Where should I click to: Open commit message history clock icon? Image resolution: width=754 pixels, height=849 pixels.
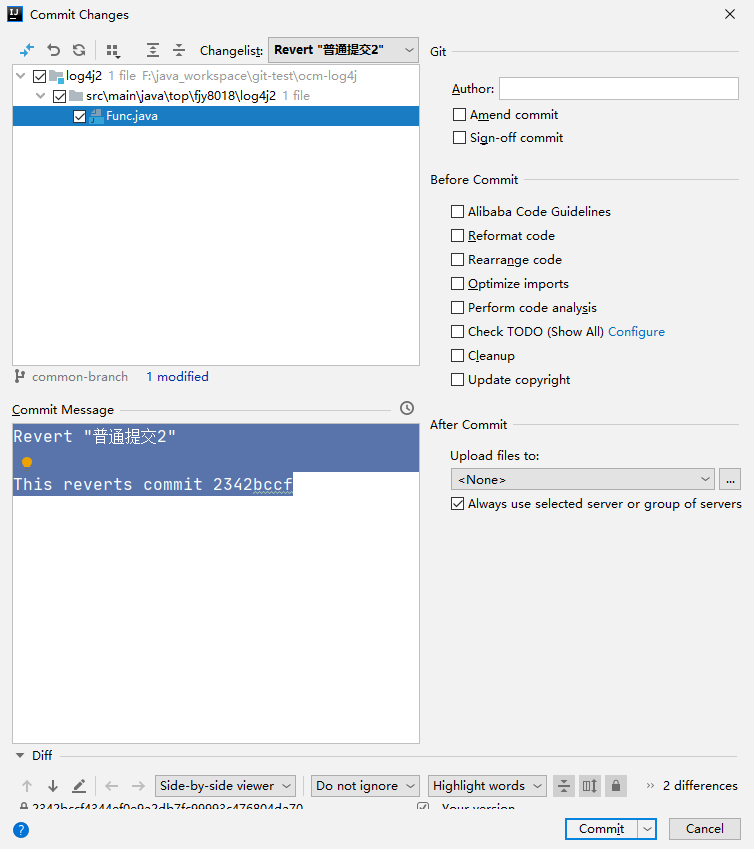tap(406, 408)
